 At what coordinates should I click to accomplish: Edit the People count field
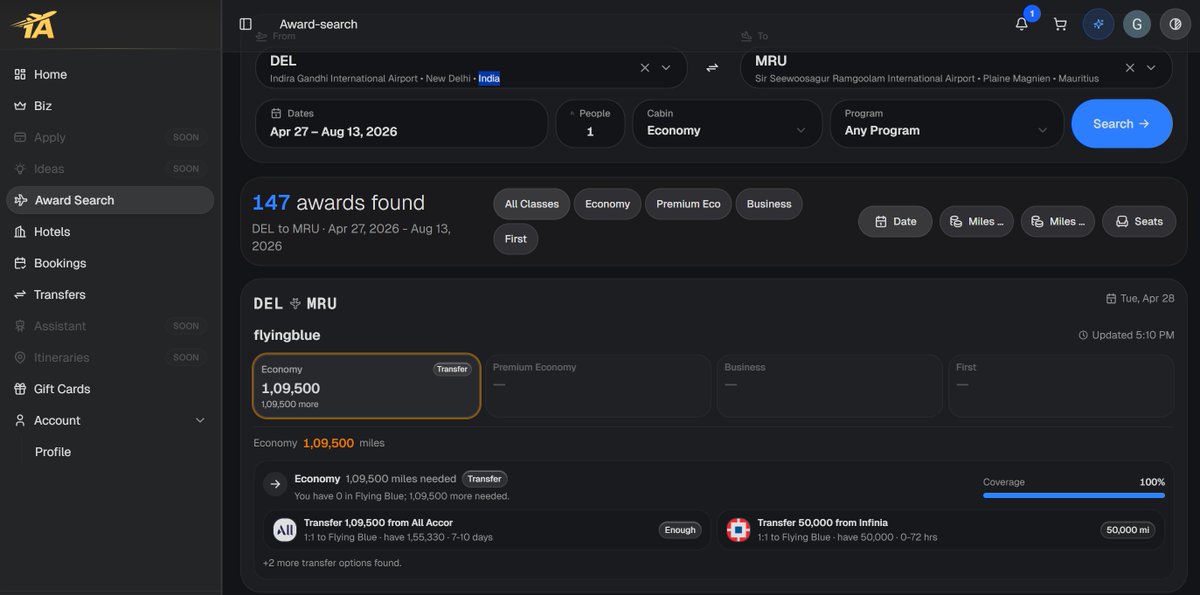click(x=590, y=123)
